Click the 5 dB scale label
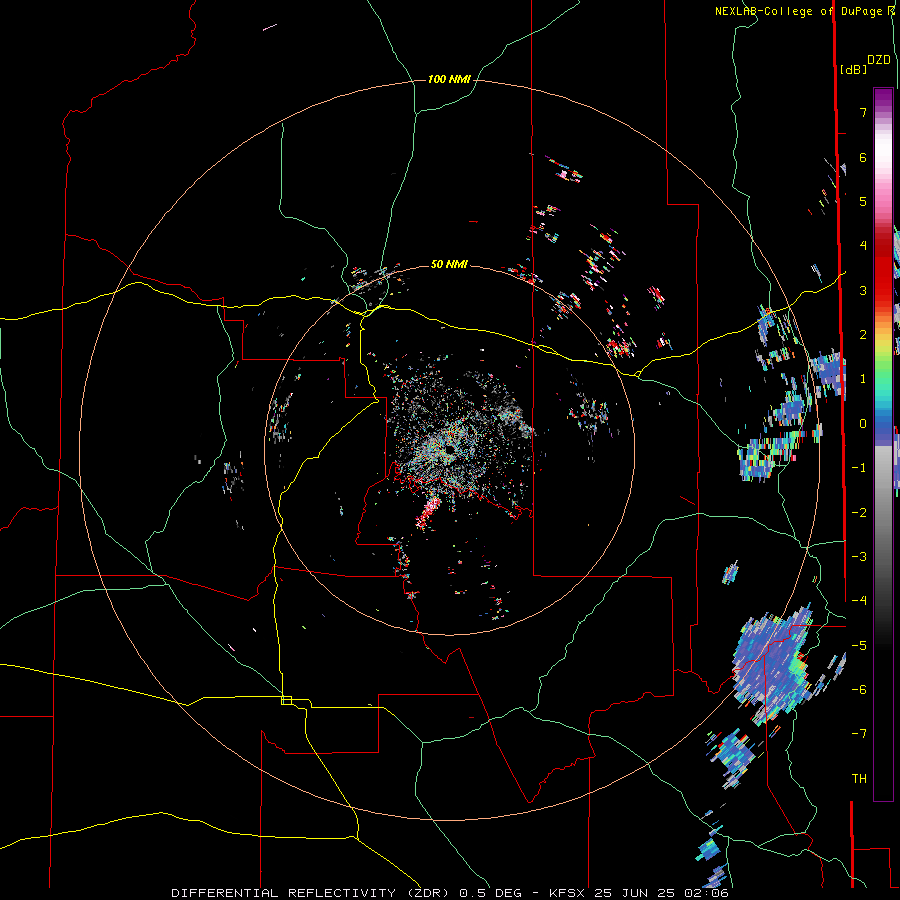 (x=863, y=201)
